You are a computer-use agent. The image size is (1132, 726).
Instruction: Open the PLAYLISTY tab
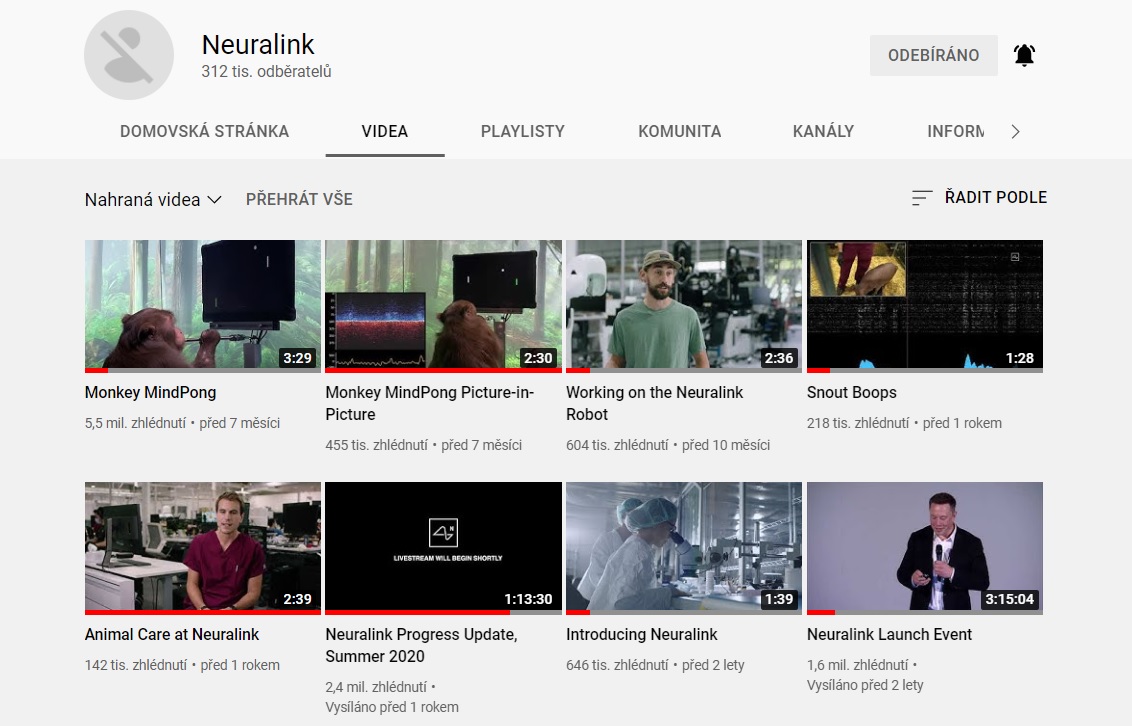coord(523,131)
